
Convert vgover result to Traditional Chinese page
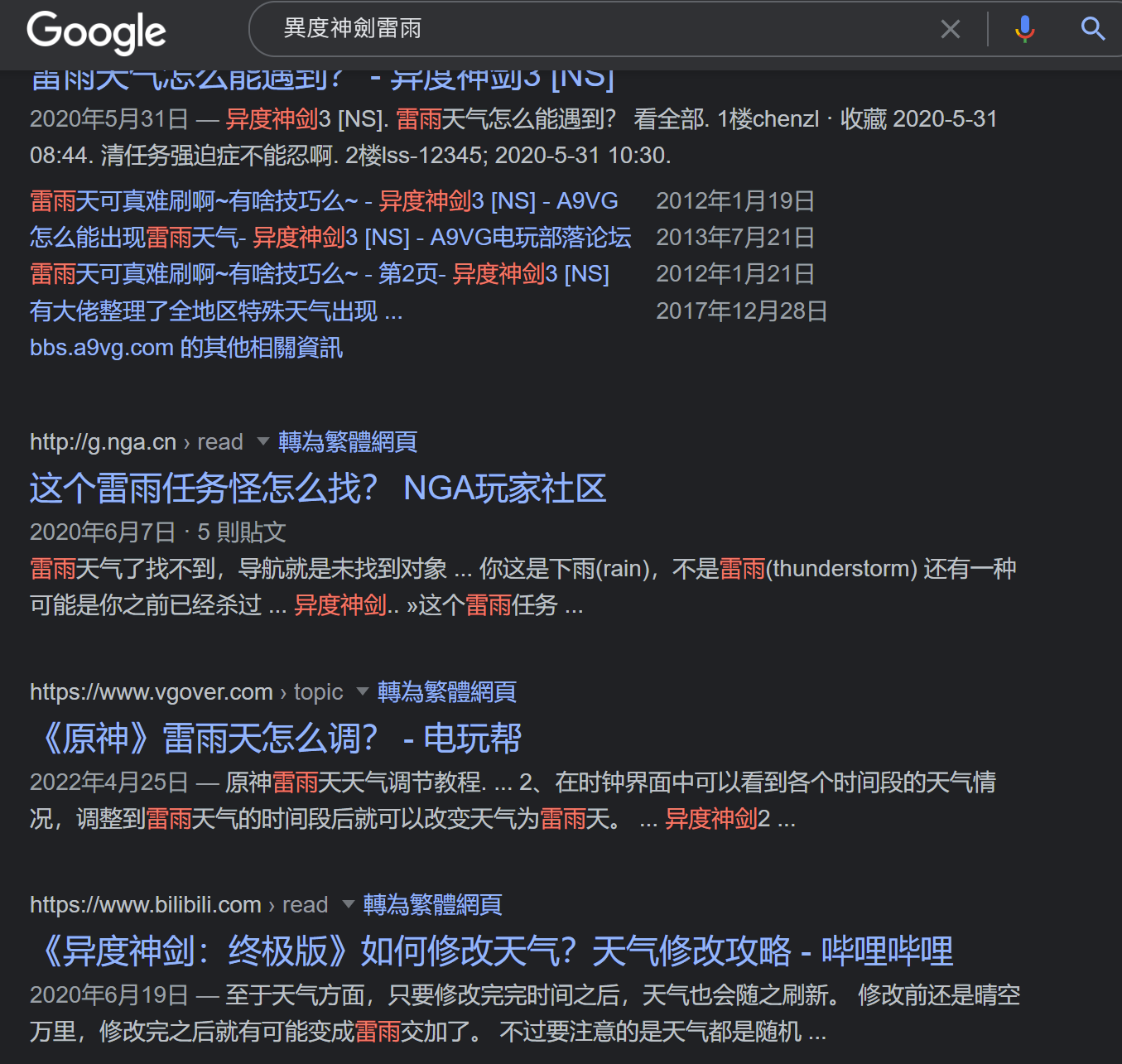click(x=446, y=692)
